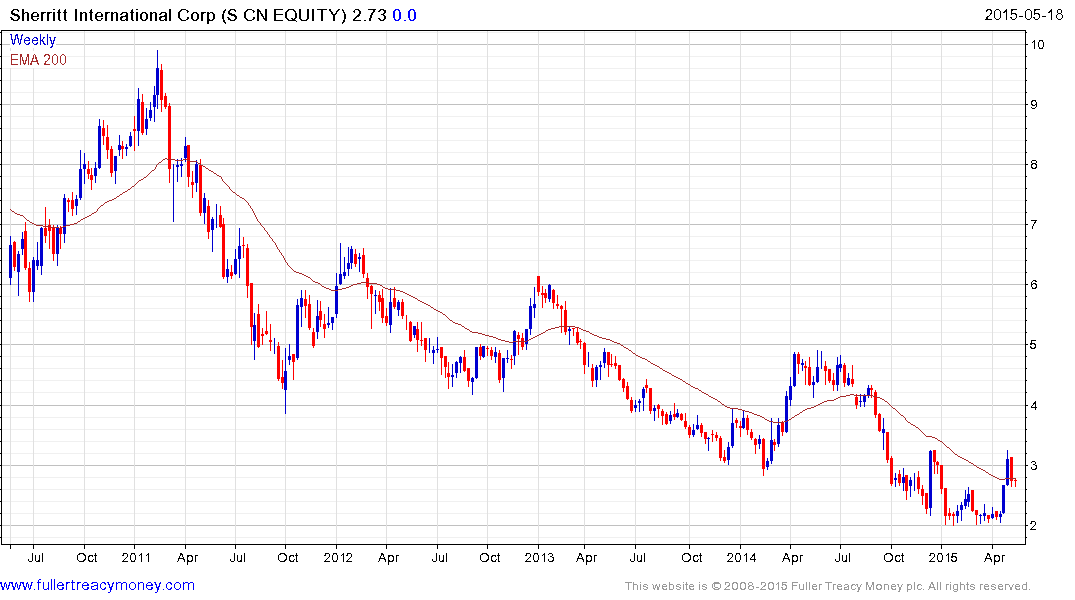The height and width of the screenshot is (600, 1075).
Task: Click the y-axis label 4
Action: pos(1034,405)
